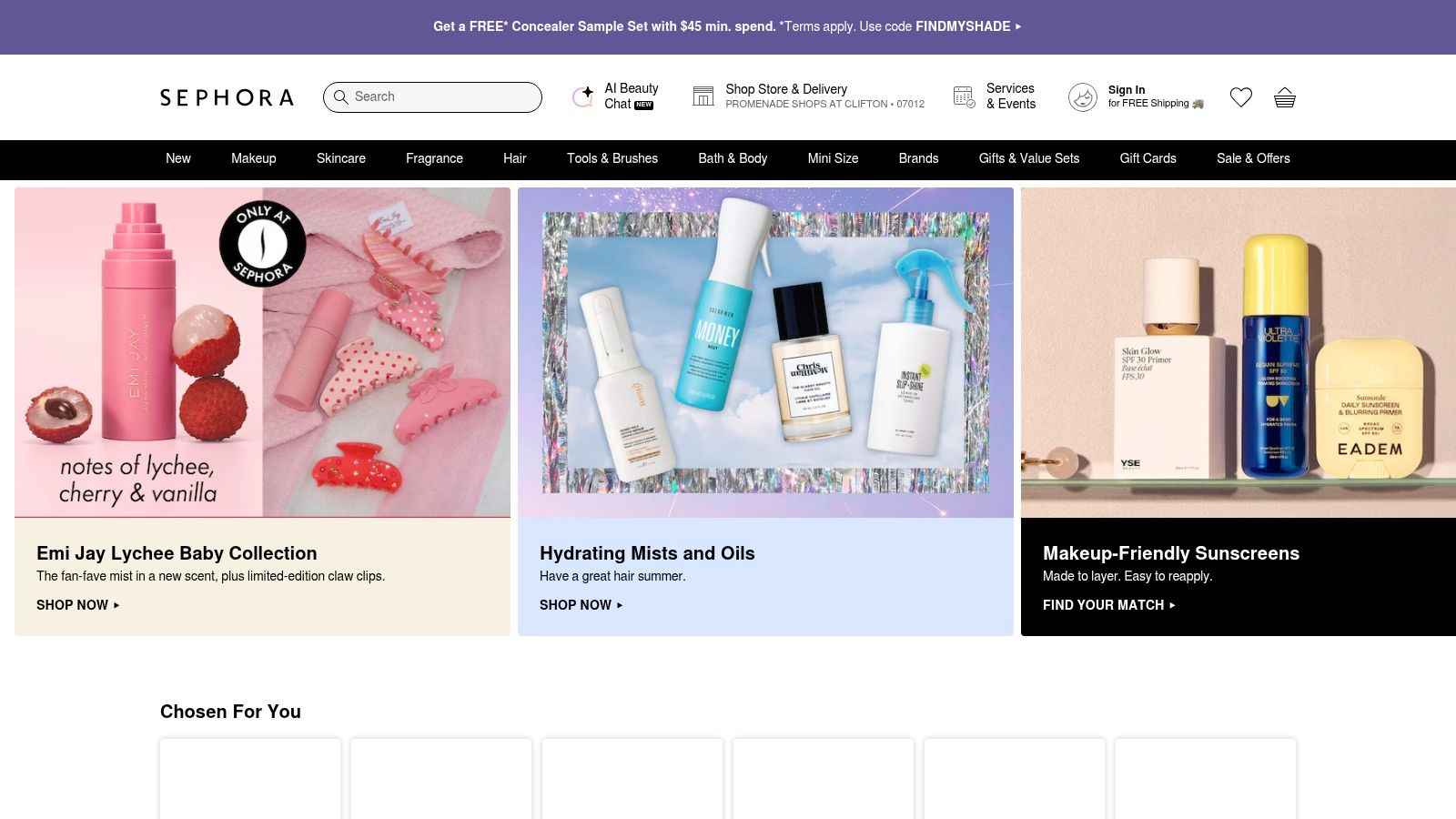Open the Mini Size menu
This screenshot has height=819, width=1456.
(834, 158)
